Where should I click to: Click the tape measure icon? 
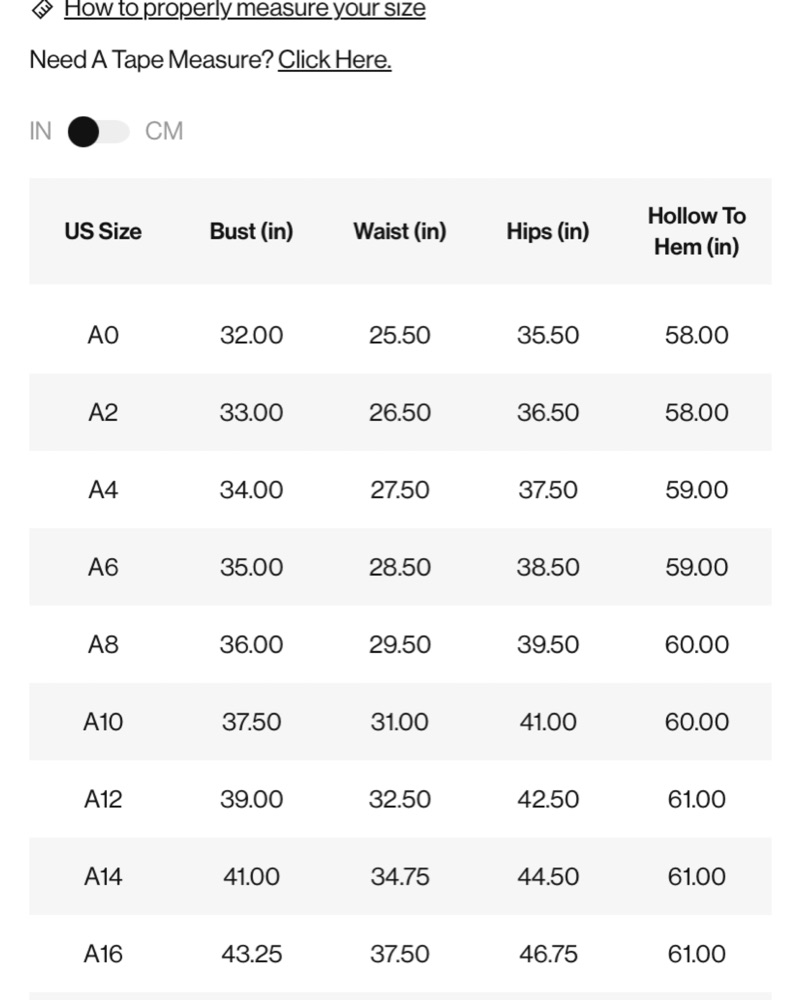[42, 9]
